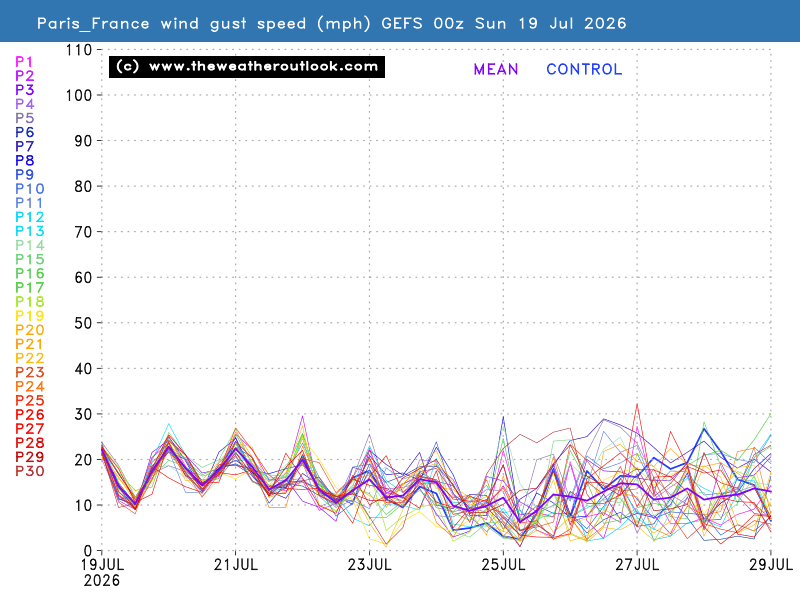Pick the P24 ensemble label
800x600 pixels.
pyautogui.click(x=30, y=386)
